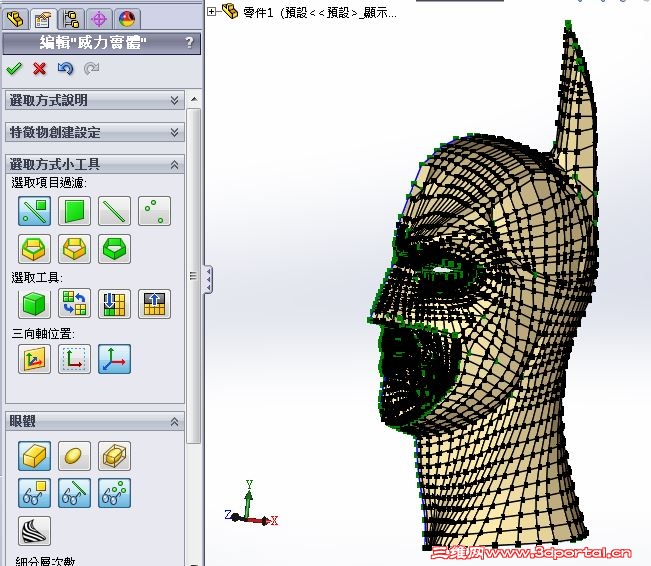The height and width of the screenshot is (566, 651).
Task: Select the face filter green square
Action: tap(74, 211)
